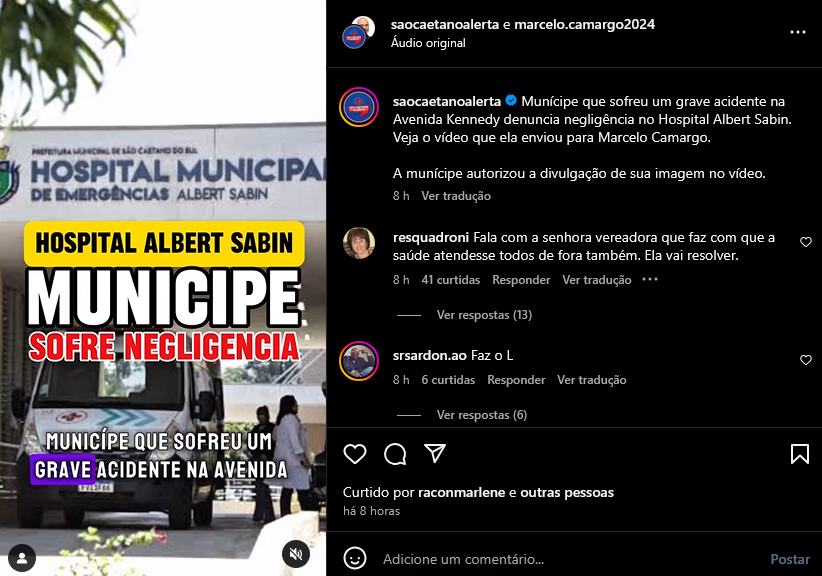Like resquadroni's comment
The width and height of the screenshot is (822, 576).
point(806,242)
